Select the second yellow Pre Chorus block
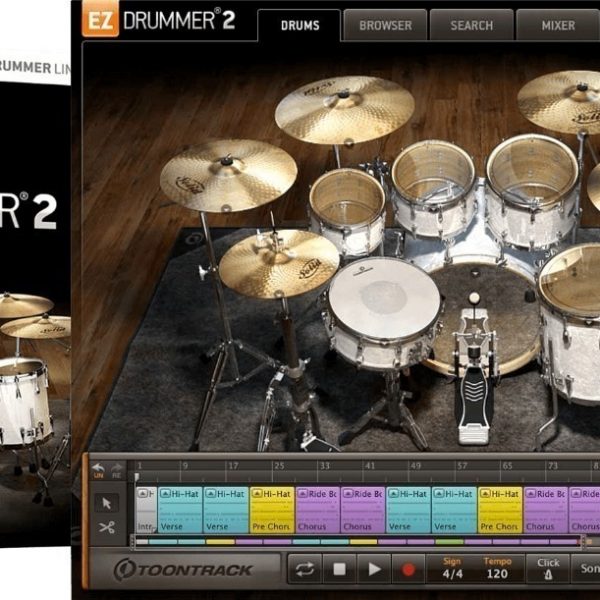This screenshot has height=600, width=600. [500, 510]
